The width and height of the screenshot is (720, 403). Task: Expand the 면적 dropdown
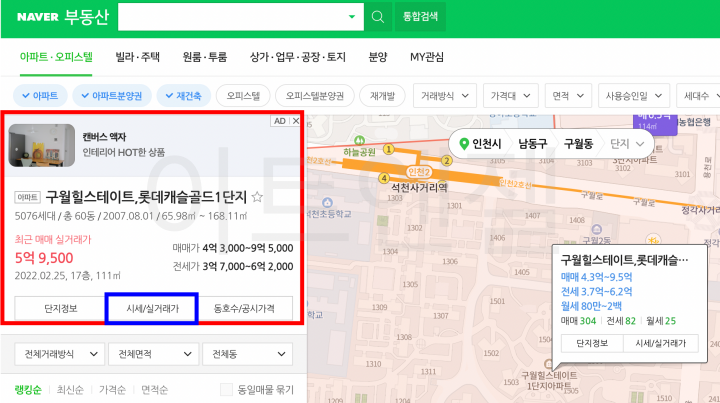tap(568, 96)
